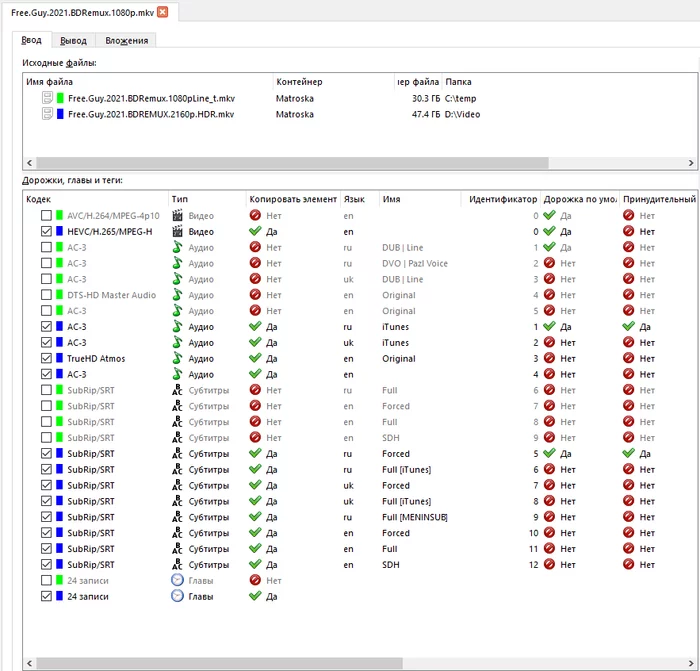Click audio note icon of TrueHD Atmos track
700x671 pixels.
(178, 358)
